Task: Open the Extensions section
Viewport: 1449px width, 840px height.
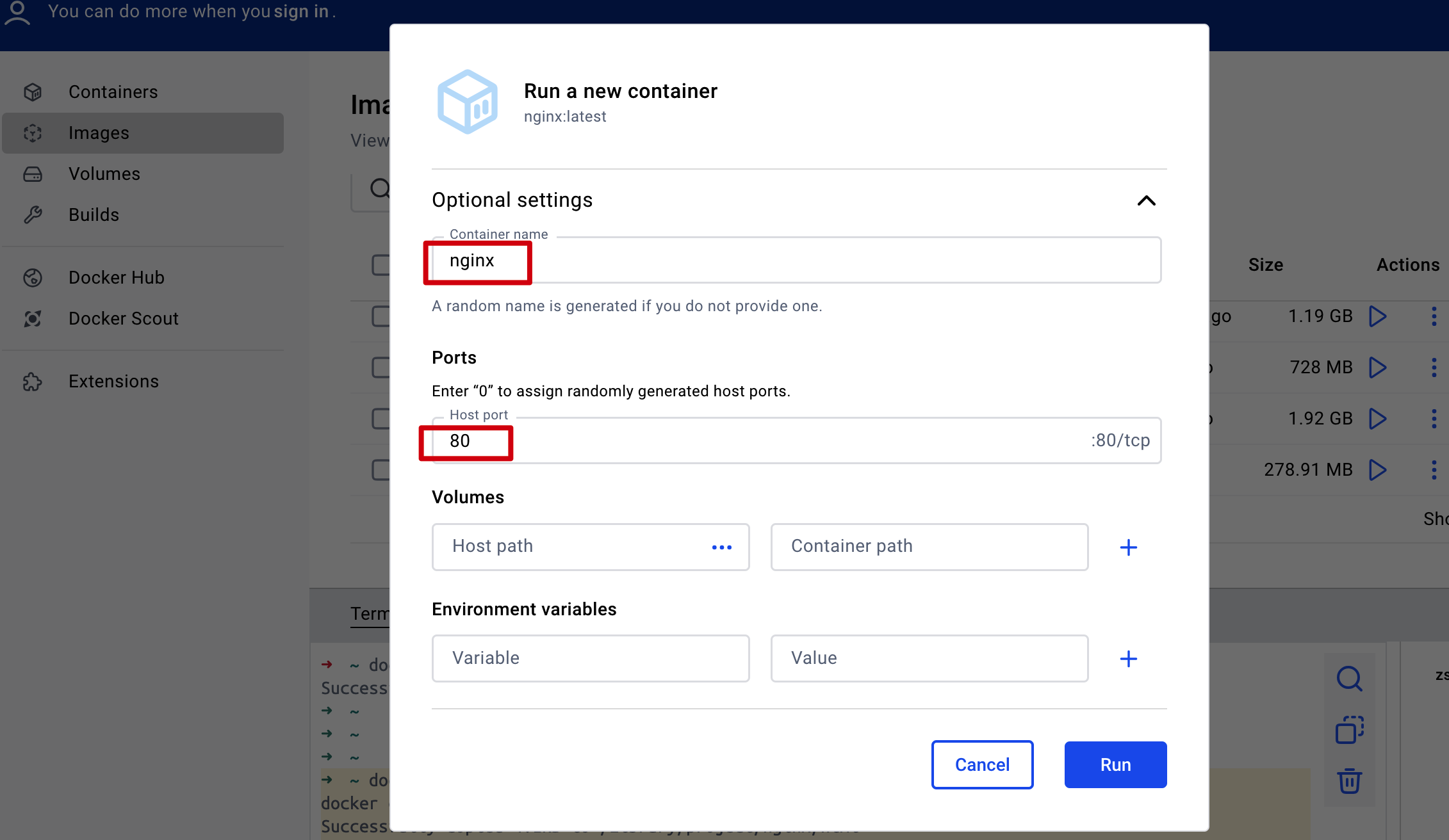Action: (113, 382)
